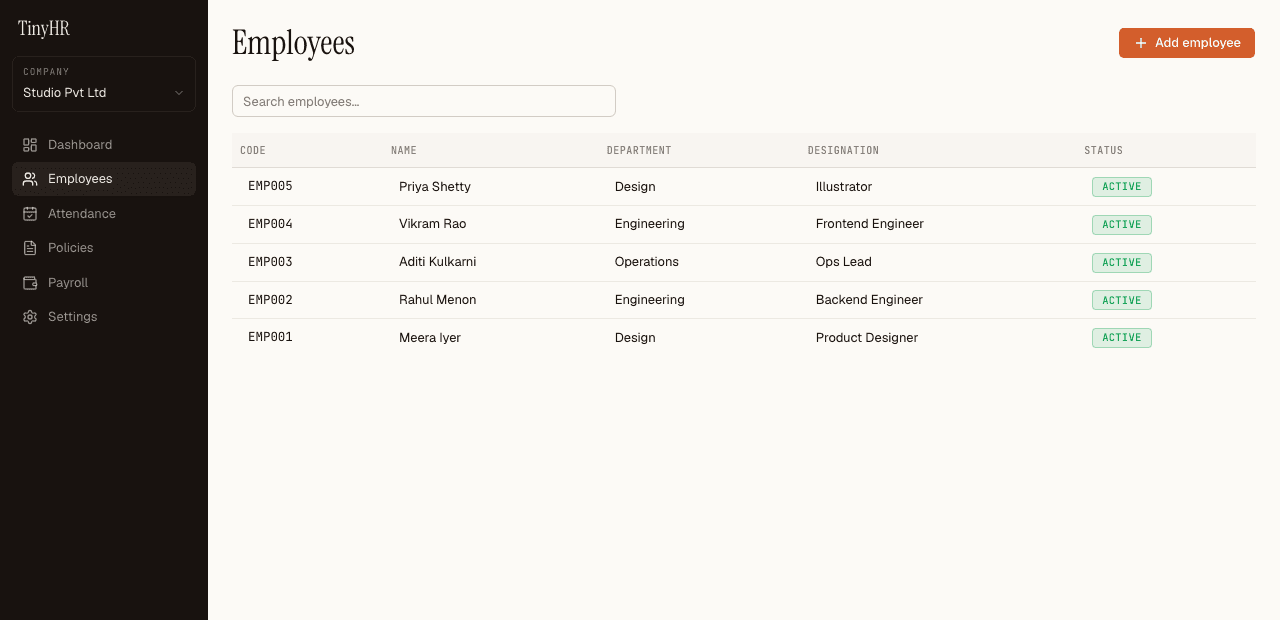Screen dimensions: 1280x620
Task: Click the Active badge for Rahul Menon
Action: click(1122, 300)
